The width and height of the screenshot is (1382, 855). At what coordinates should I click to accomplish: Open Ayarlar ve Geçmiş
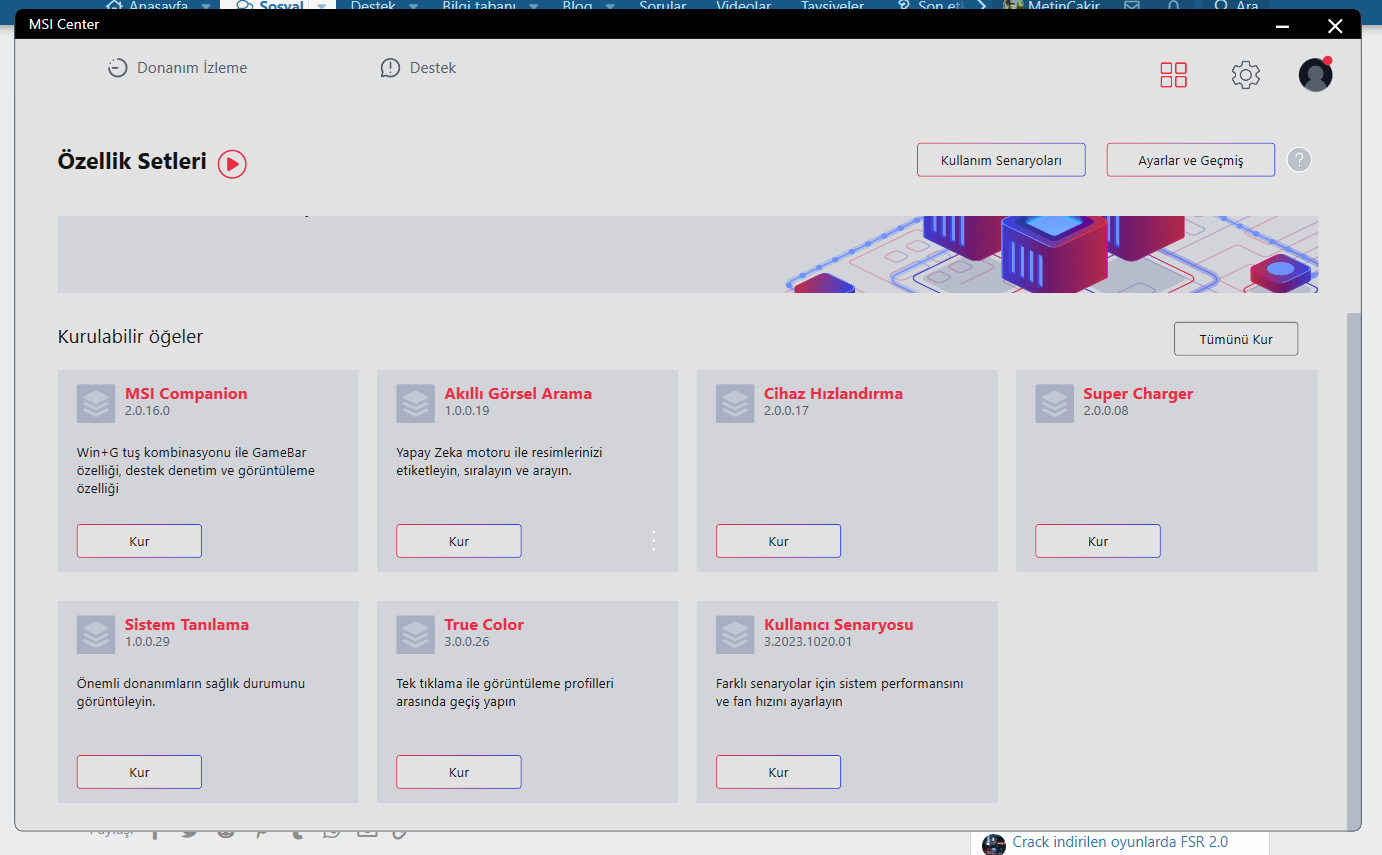(1190, 160)
